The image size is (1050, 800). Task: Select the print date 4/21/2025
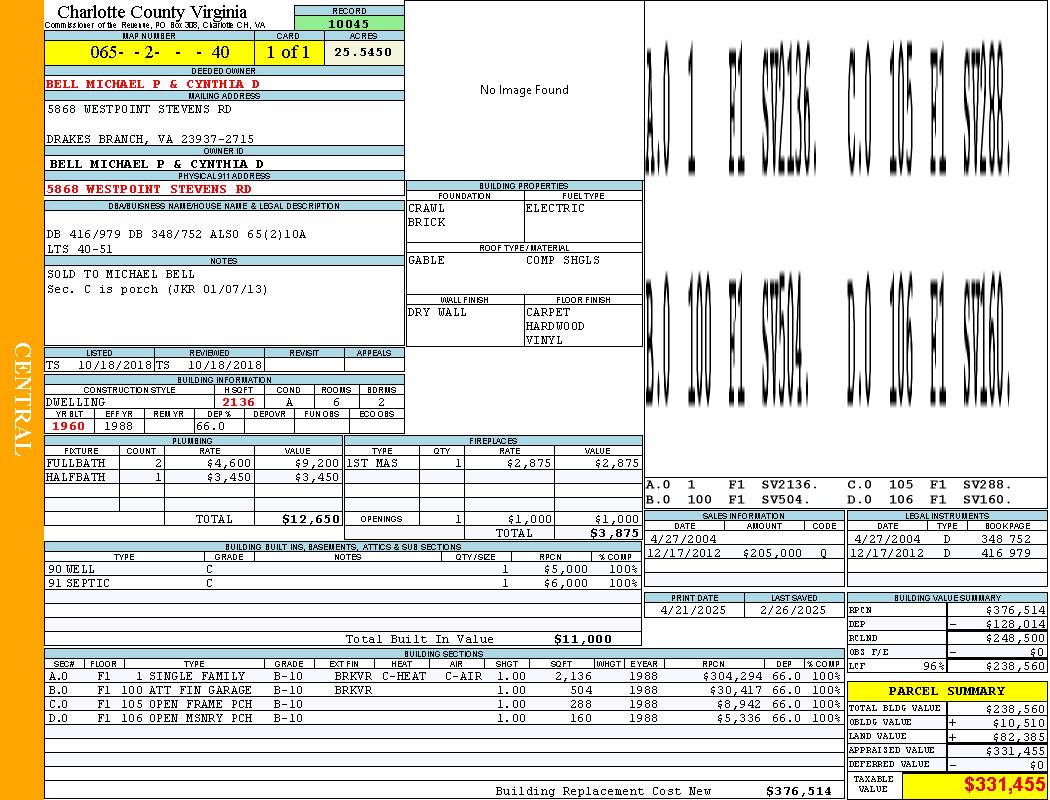tap(693, 611)
